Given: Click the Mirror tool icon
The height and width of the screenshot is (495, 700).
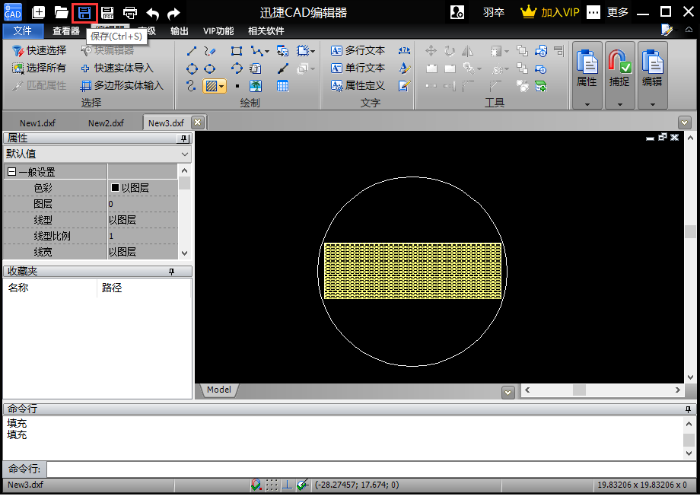Looking at the screenshot, I should click(x=467, y=51).
